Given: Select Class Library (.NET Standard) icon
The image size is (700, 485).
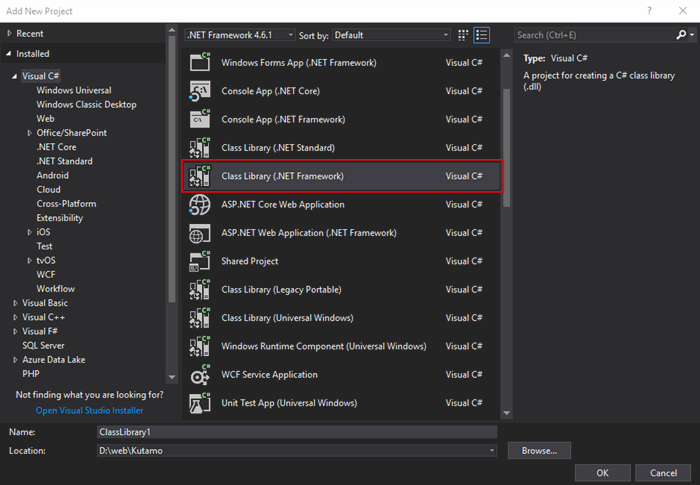Looking at the screenshot, I should point(200,148).
